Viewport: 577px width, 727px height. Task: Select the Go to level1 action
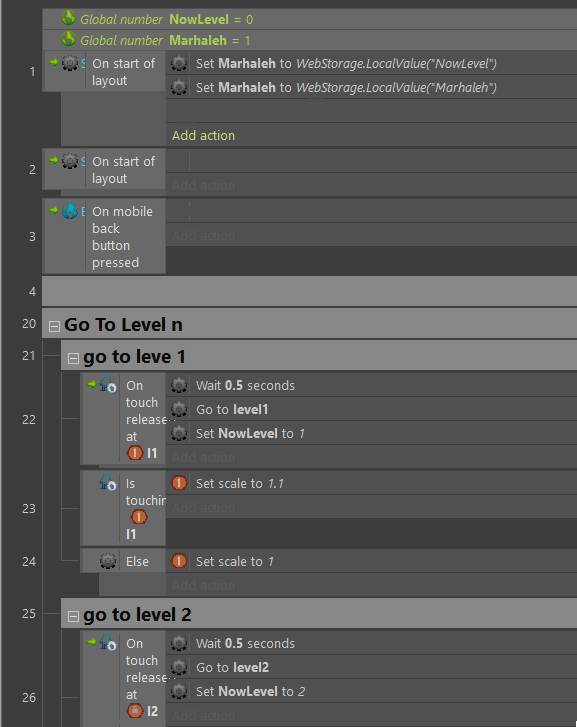tap(372, 409)
